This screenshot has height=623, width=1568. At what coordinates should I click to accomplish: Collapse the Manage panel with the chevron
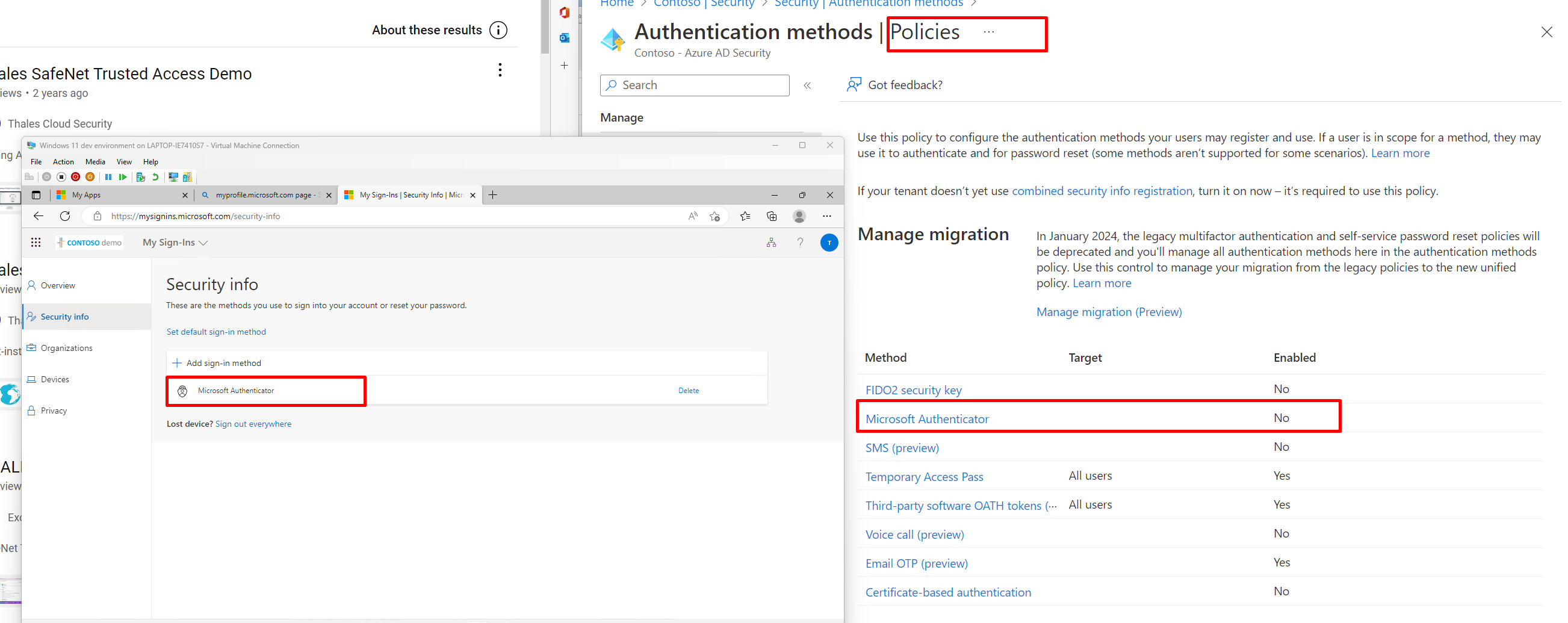(x=807, y=85)
